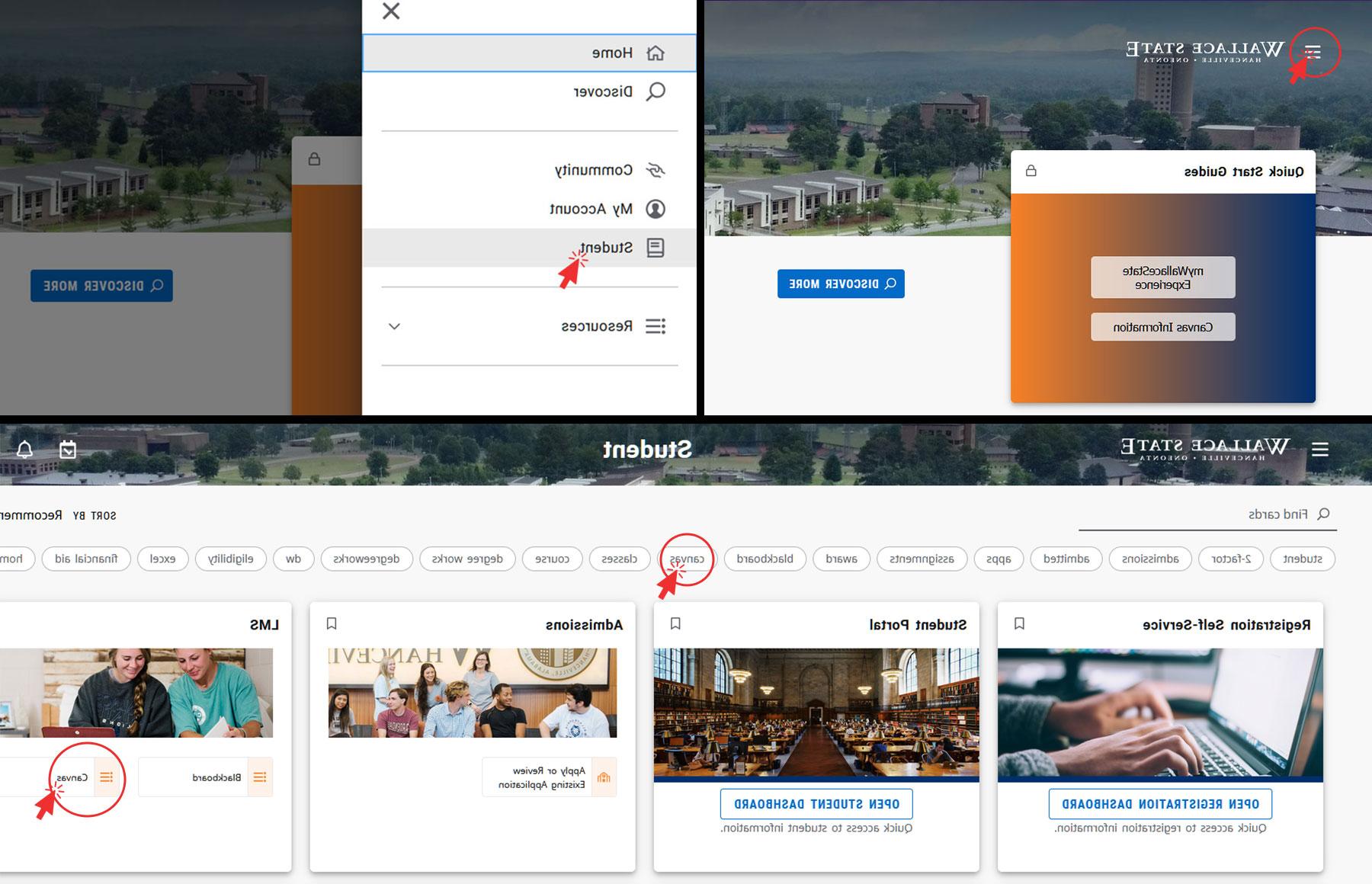
Task: Click the Home house icon
Action: tap(656, 53)
